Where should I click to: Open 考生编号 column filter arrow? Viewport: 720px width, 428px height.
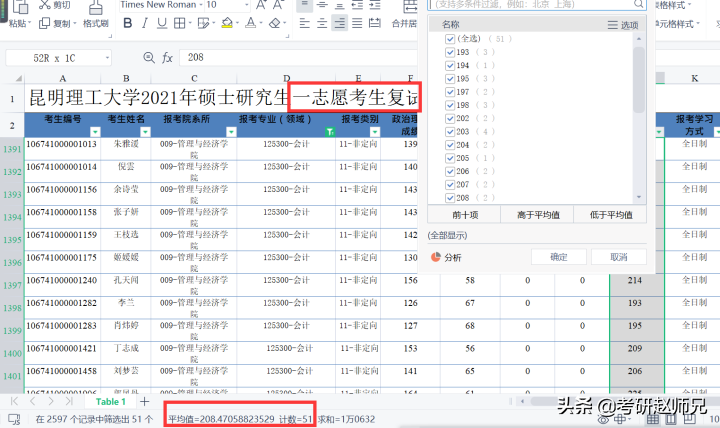[95, 132]
